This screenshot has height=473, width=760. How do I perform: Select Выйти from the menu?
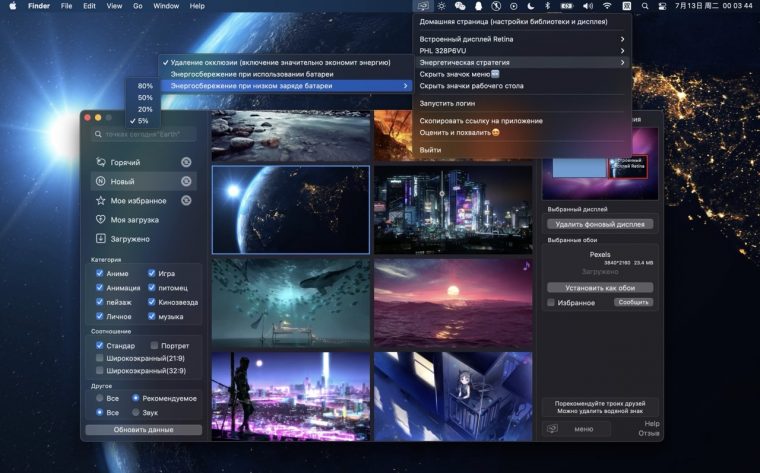point(430,150)
